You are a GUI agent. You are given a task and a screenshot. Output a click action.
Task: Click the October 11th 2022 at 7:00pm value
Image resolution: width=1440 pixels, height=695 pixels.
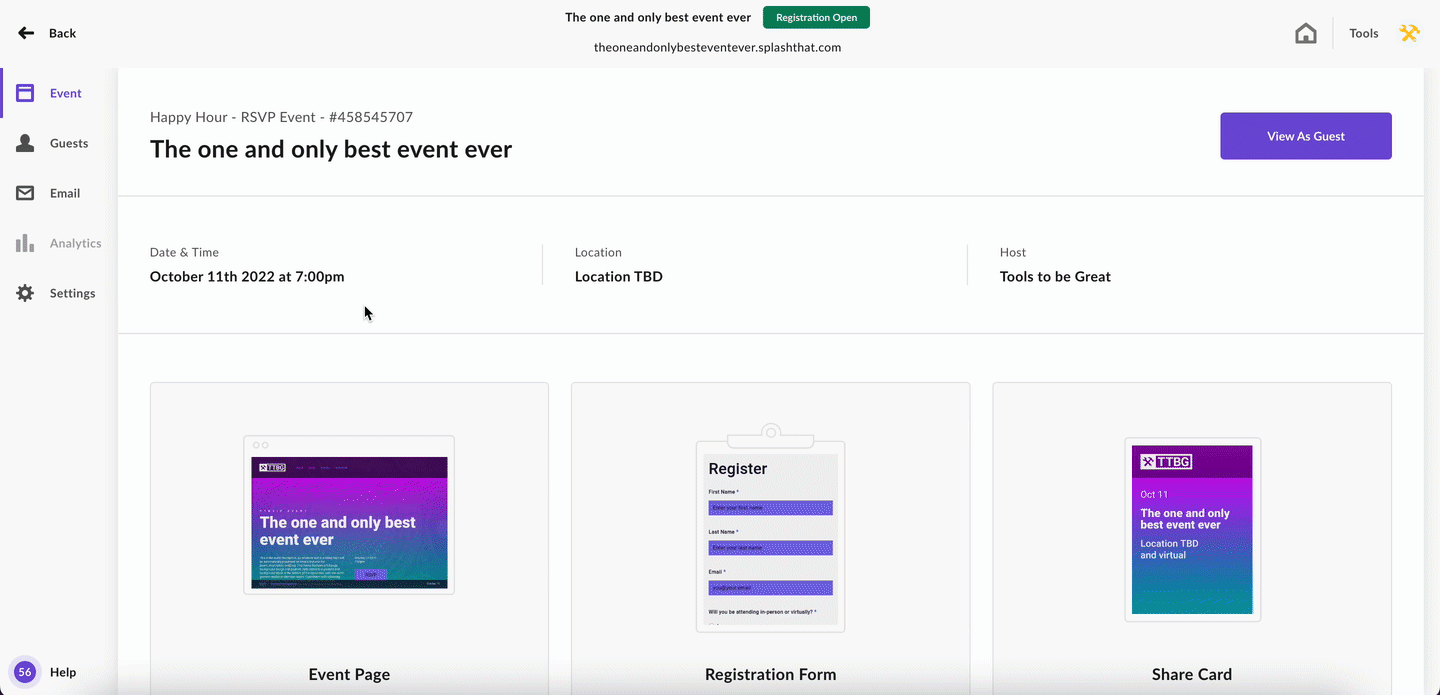click(x=247, y=276)
